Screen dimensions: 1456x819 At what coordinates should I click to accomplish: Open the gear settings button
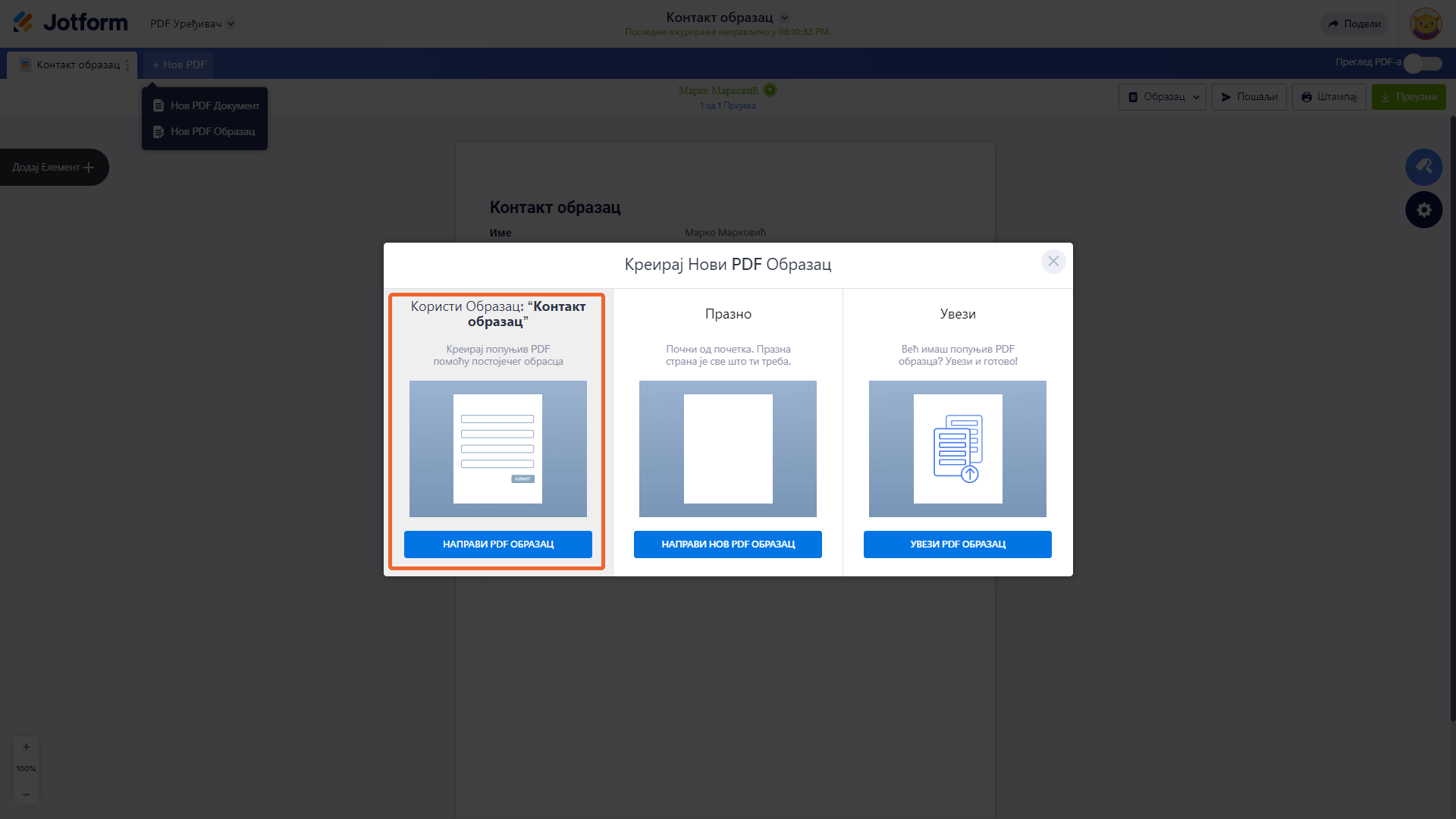coord(1423,210)
